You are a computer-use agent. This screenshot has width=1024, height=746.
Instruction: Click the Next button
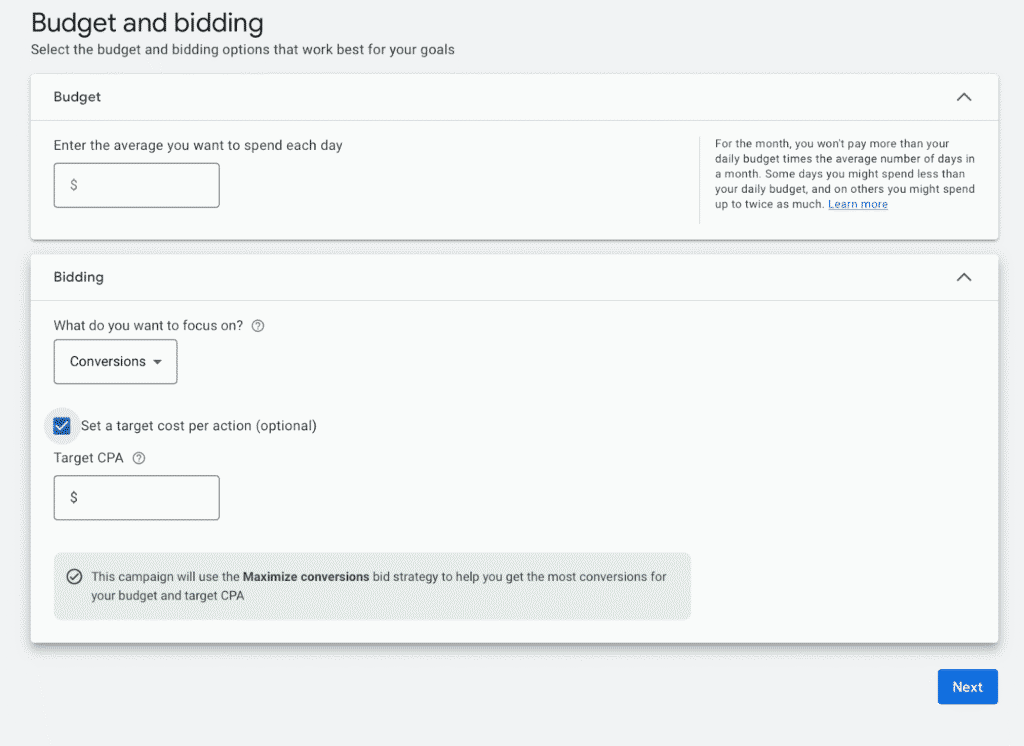(967, 687)
